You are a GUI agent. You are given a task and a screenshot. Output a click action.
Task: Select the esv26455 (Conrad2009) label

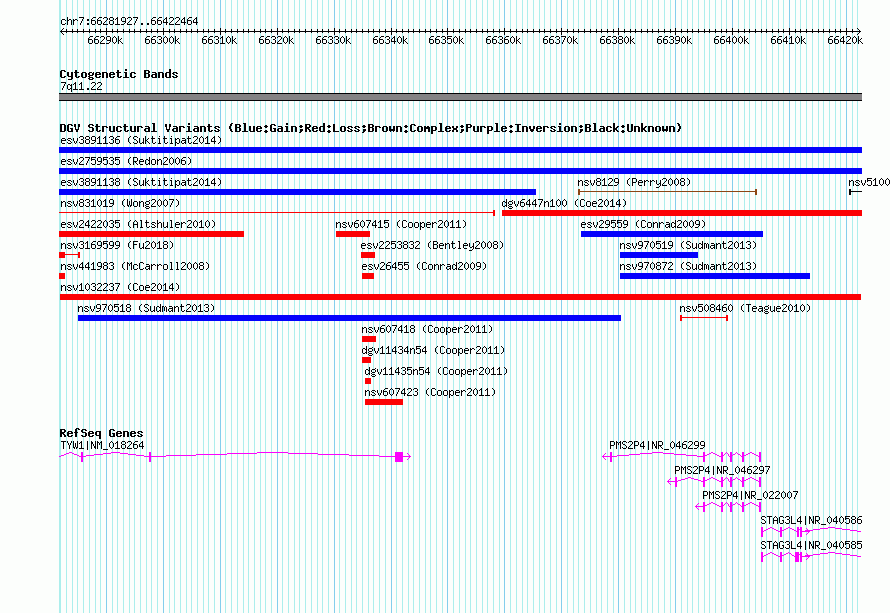[x=425, y=266]
